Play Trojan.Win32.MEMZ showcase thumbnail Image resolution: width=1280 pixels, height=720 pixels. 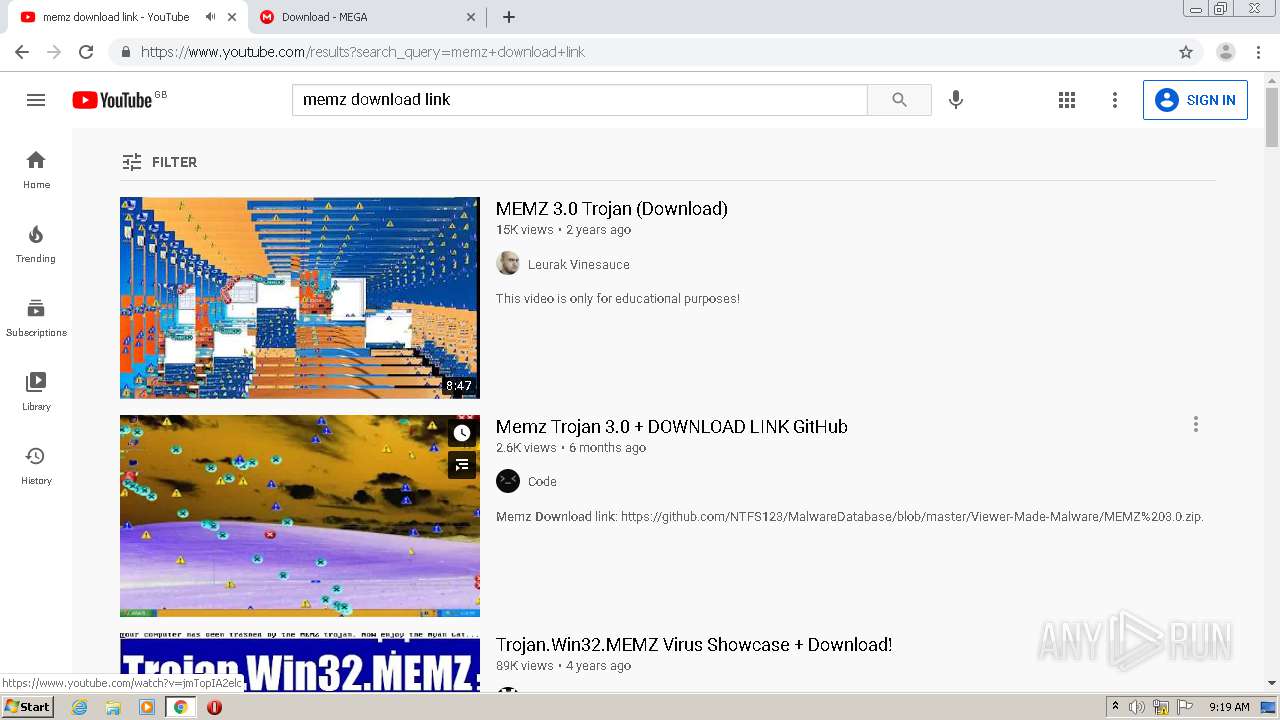[x=300, y=662]
